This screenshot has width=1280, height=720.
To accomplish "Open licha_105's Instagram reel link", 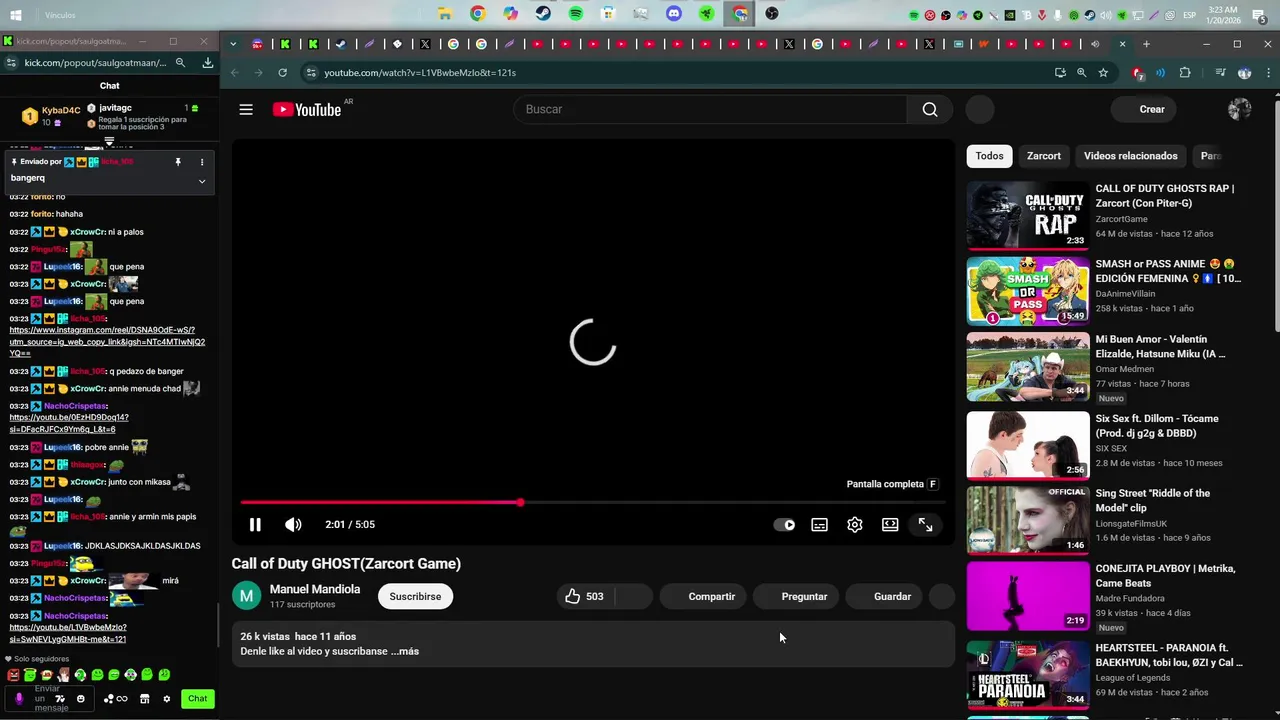I will [107, 341].
